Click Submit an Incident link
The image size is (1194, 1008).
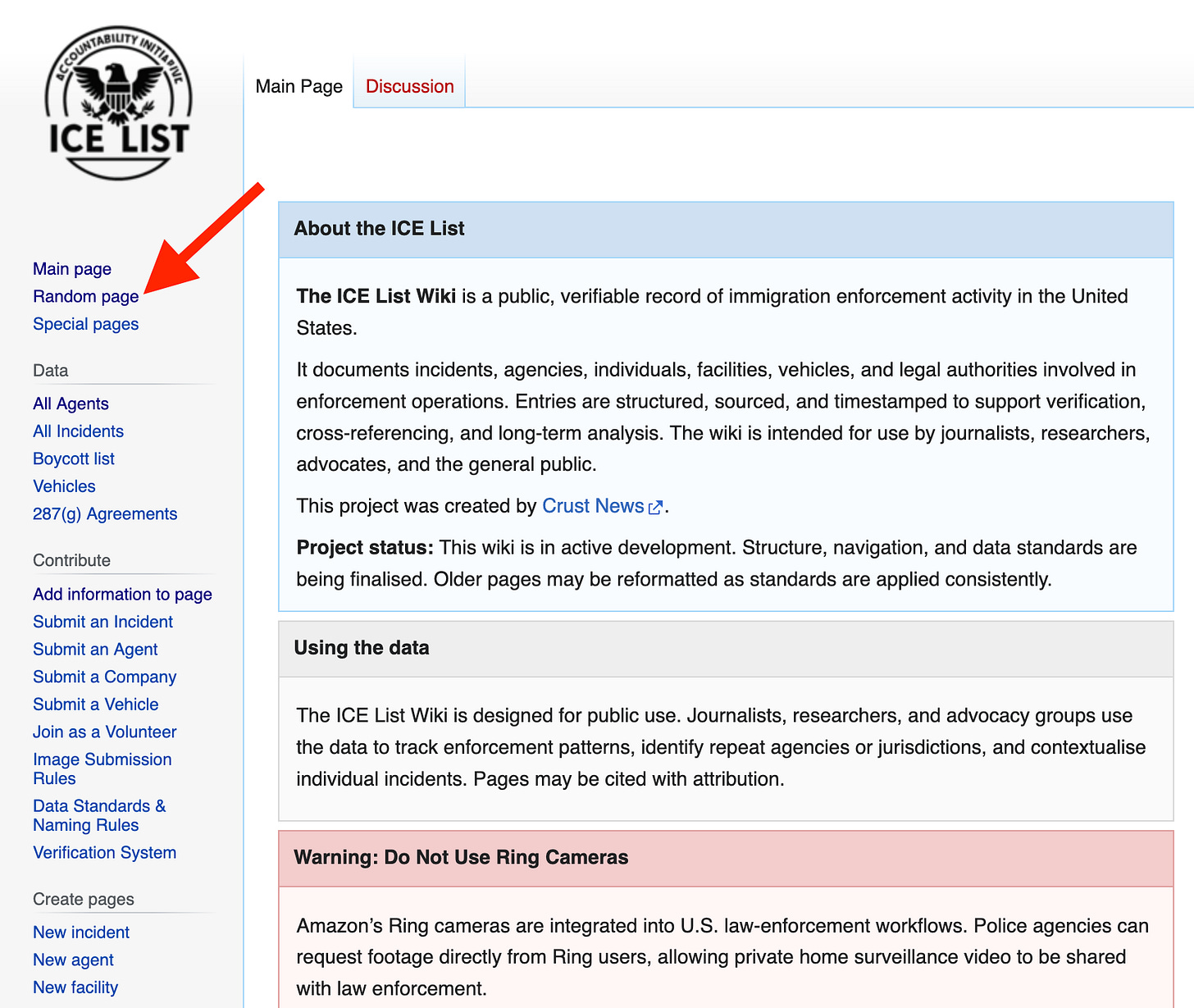[103, 622]
